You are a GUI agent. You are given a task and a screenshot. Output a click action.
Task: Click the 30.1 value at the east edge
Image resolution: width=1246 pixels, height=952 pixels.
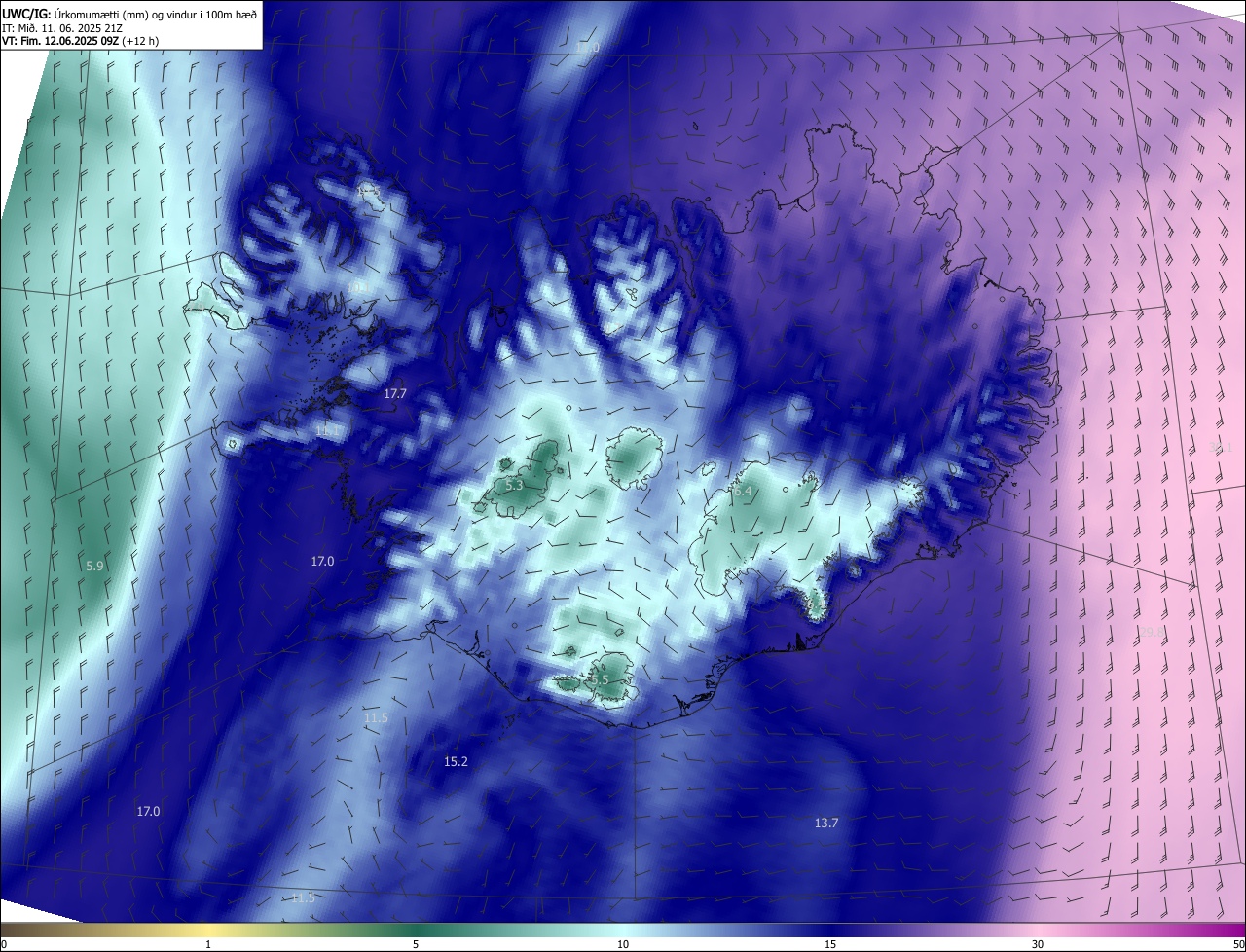coord(1221,447)
